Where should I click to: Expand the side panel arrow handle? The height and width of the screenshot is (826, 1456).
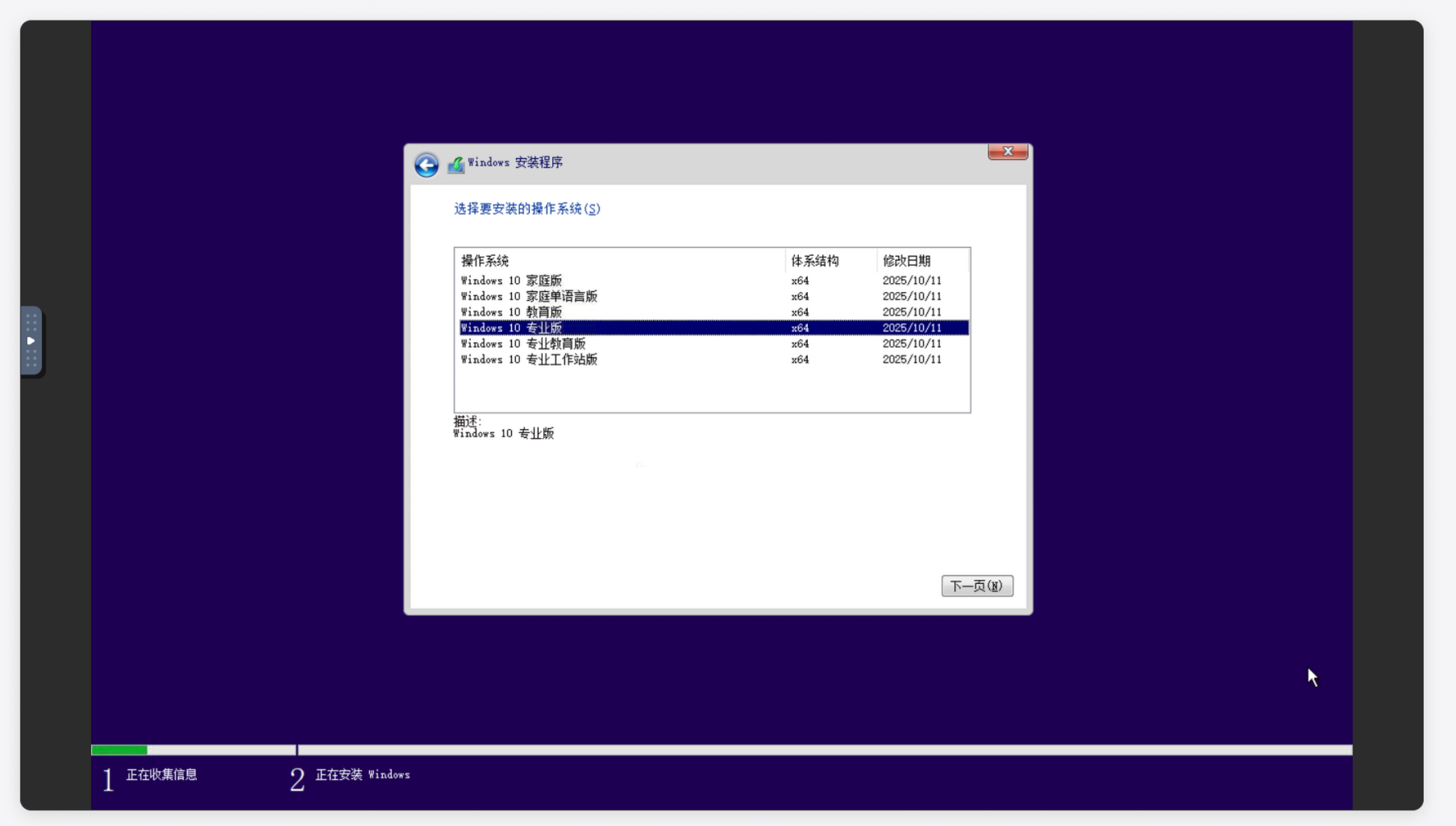[31, 340]
